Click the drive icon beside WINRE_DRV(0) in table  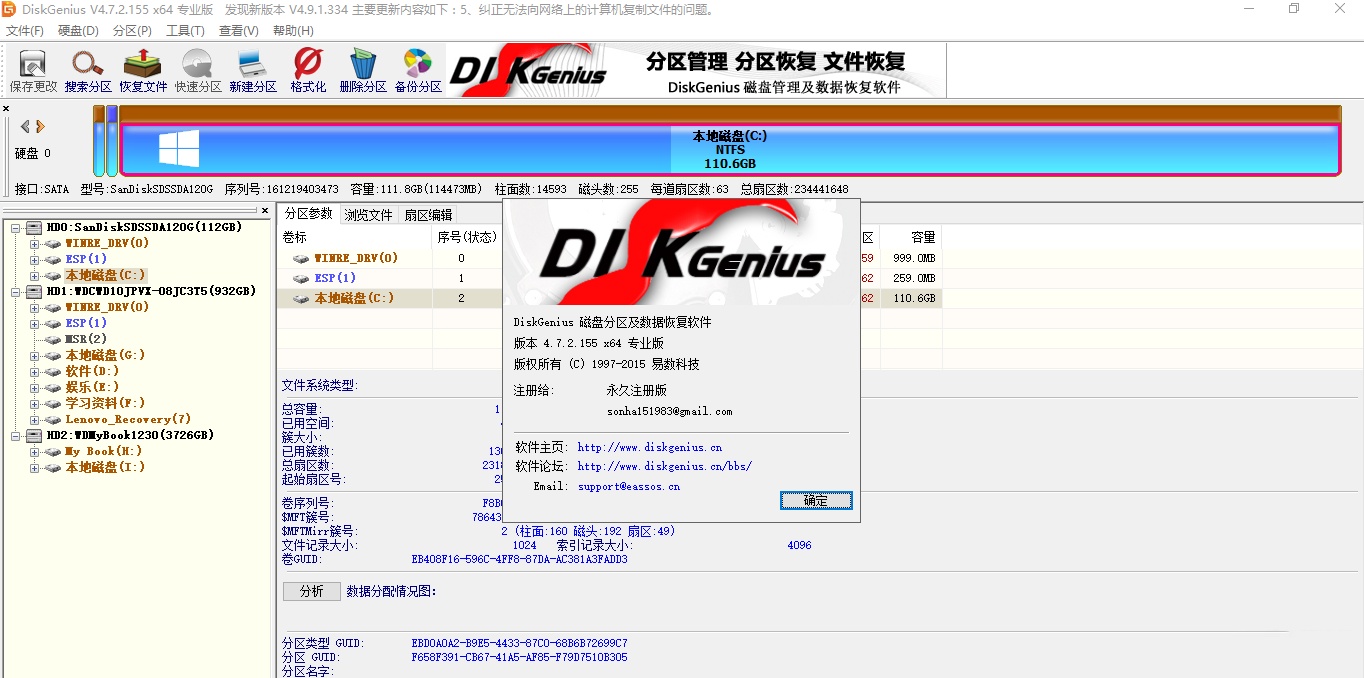point(301,258)
